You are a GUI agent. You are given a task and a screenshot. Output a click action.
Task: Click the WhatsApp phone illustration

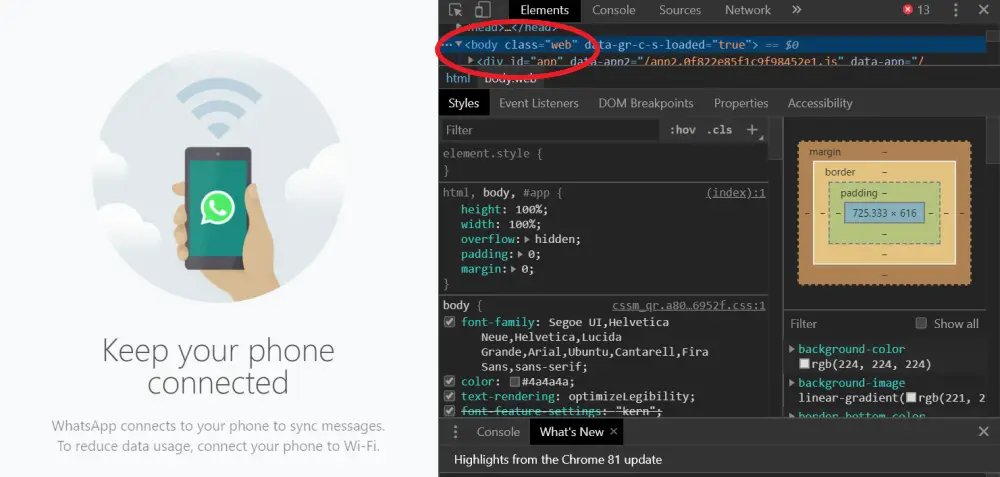(218, 177)
